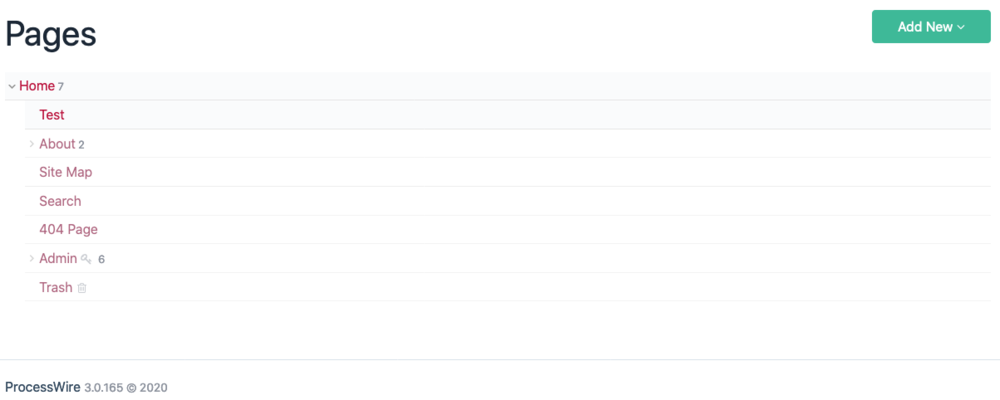Visit the ProcessWire footer link
Screen dimensions: 1000x400
(x=43, y=386)
